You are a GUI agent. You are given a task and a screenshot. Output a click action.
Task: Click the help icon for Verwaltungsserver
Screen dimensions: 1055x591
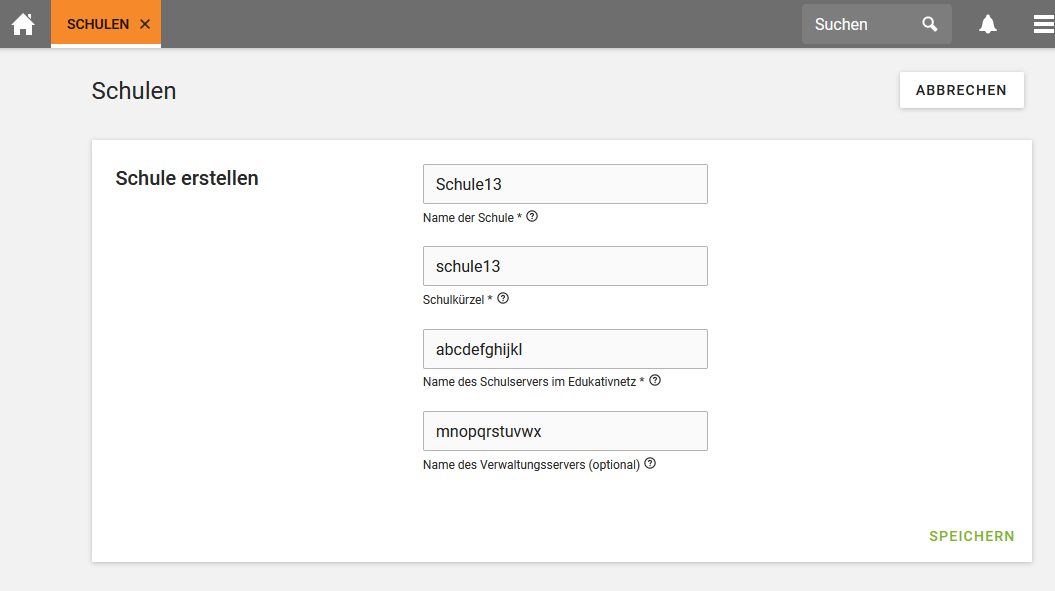click(650, 463)
